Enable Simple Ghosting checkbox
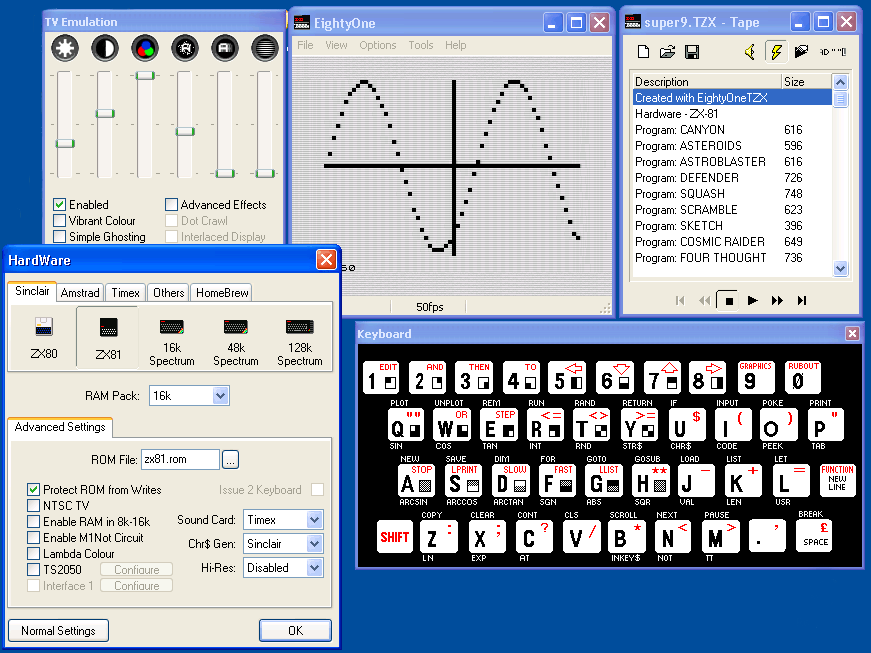The width and height of the screenshot is (871, 653). [59, 237]
